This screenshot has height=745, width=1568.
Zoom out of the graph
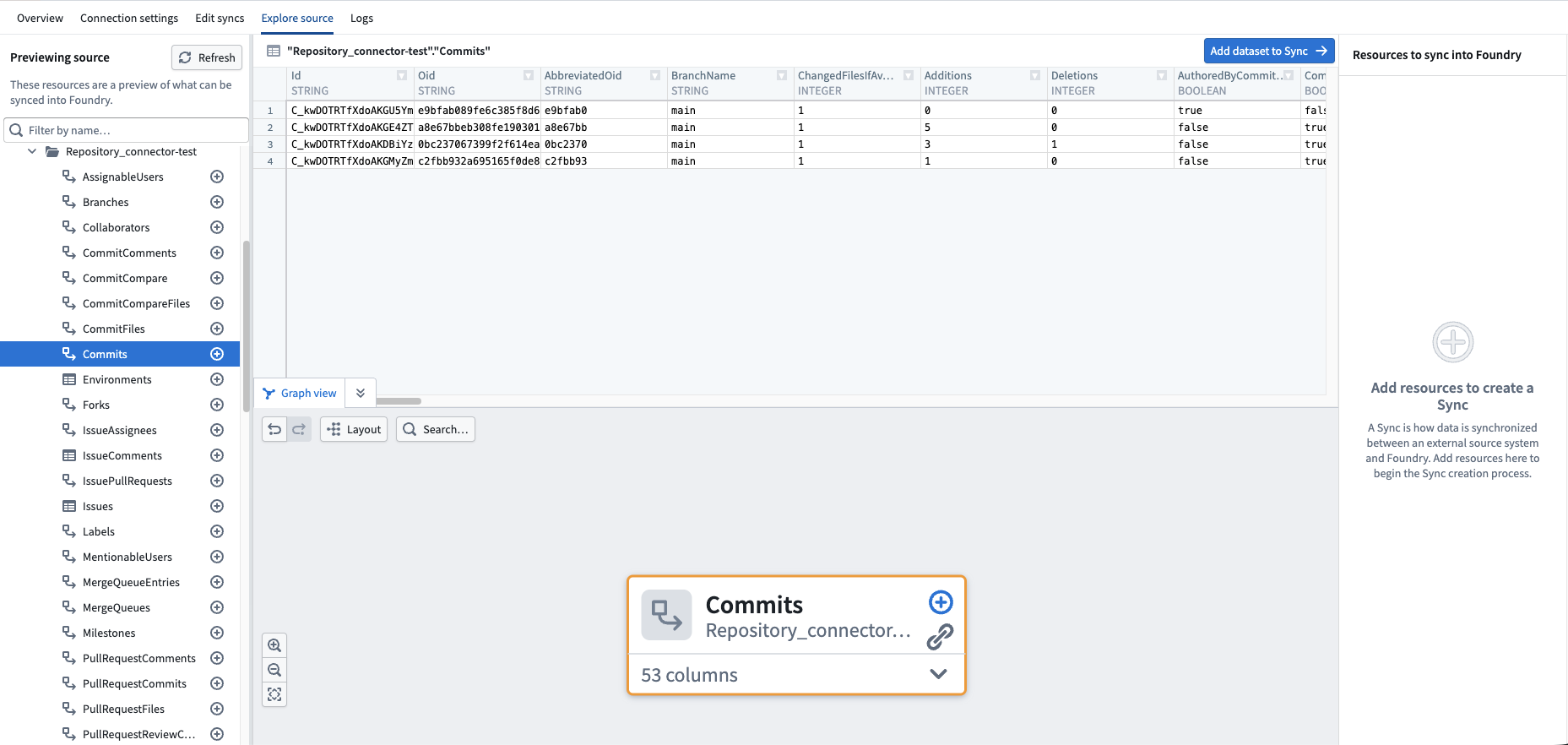[x=274, y=670]
